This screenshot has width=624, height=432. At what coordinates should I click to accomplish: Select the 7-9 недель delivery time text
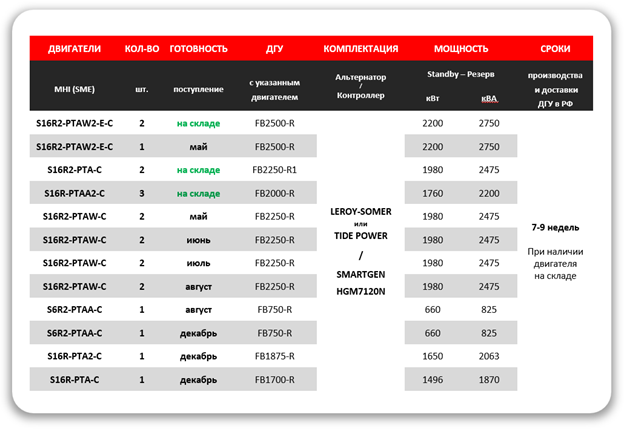point(554,228)
